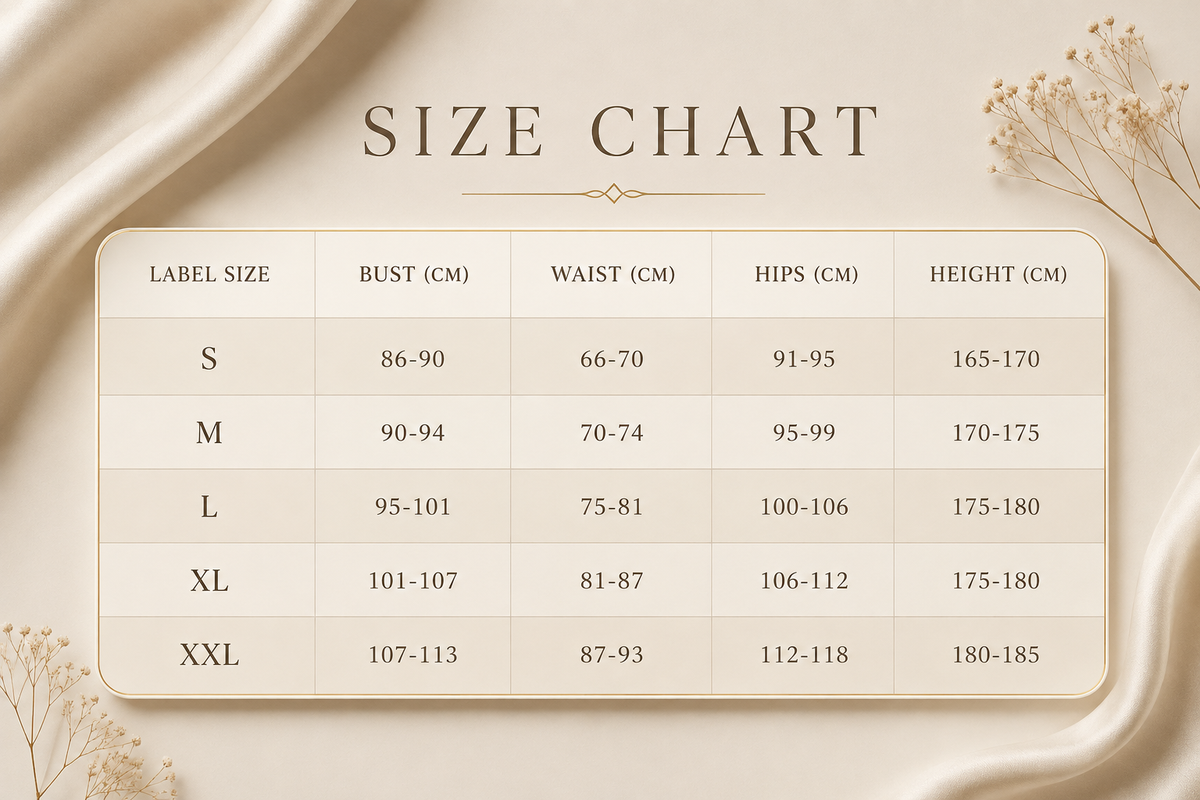Click the S size label

(x=209, y=359)
